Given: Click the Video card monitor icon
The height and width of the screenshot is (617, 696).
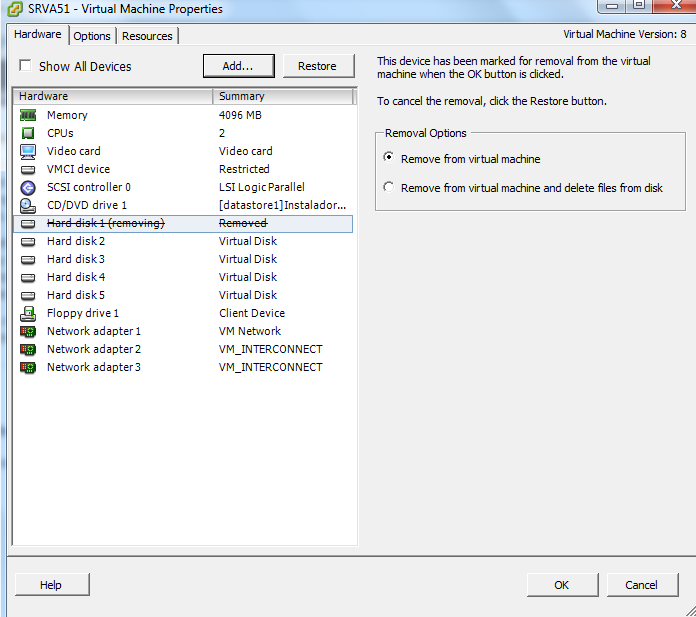Looking at the screenshot, I should click(x=28, y=151).
